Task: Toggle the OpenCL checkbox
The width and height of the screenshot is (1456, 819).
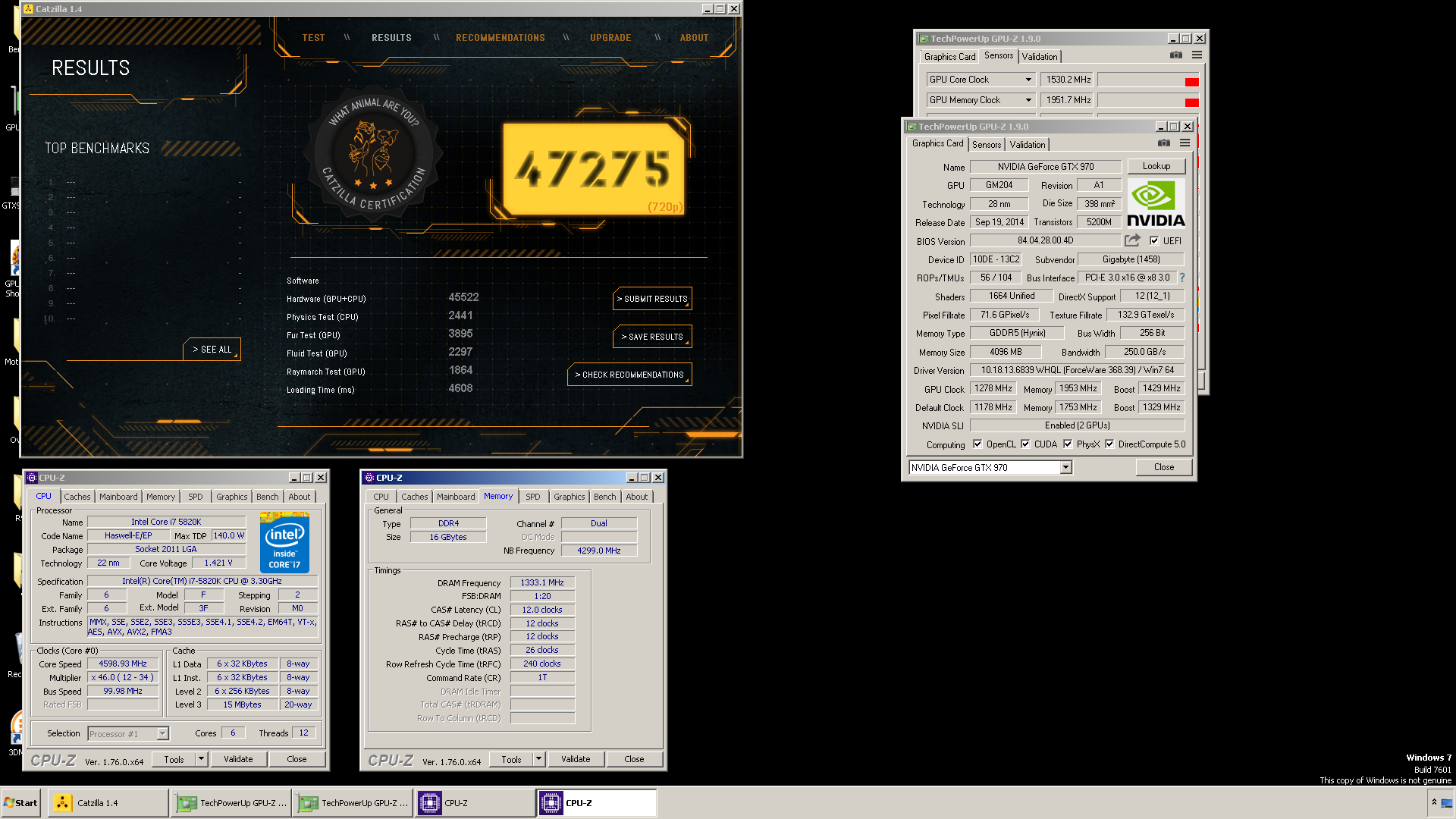Action: pos(977,444)
